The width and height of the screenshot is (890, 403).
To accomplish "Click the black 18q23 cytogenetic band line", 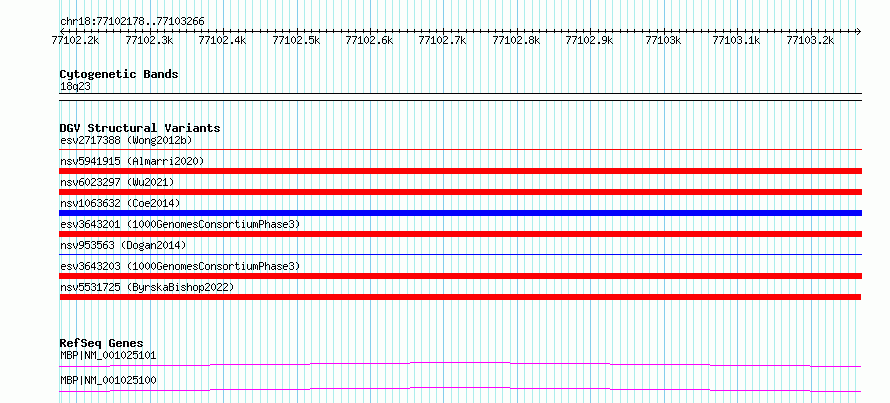I will (460, 96).
